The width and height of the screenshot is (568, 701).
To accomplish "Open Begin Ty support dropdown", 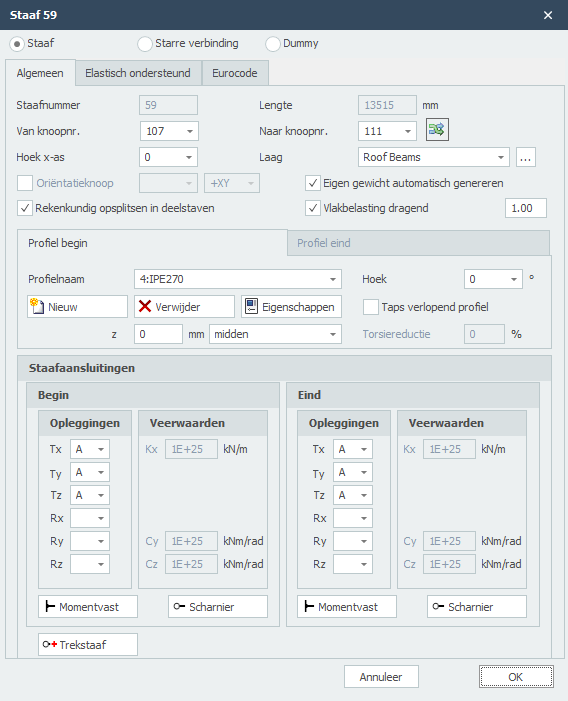I will click(101, 472).
